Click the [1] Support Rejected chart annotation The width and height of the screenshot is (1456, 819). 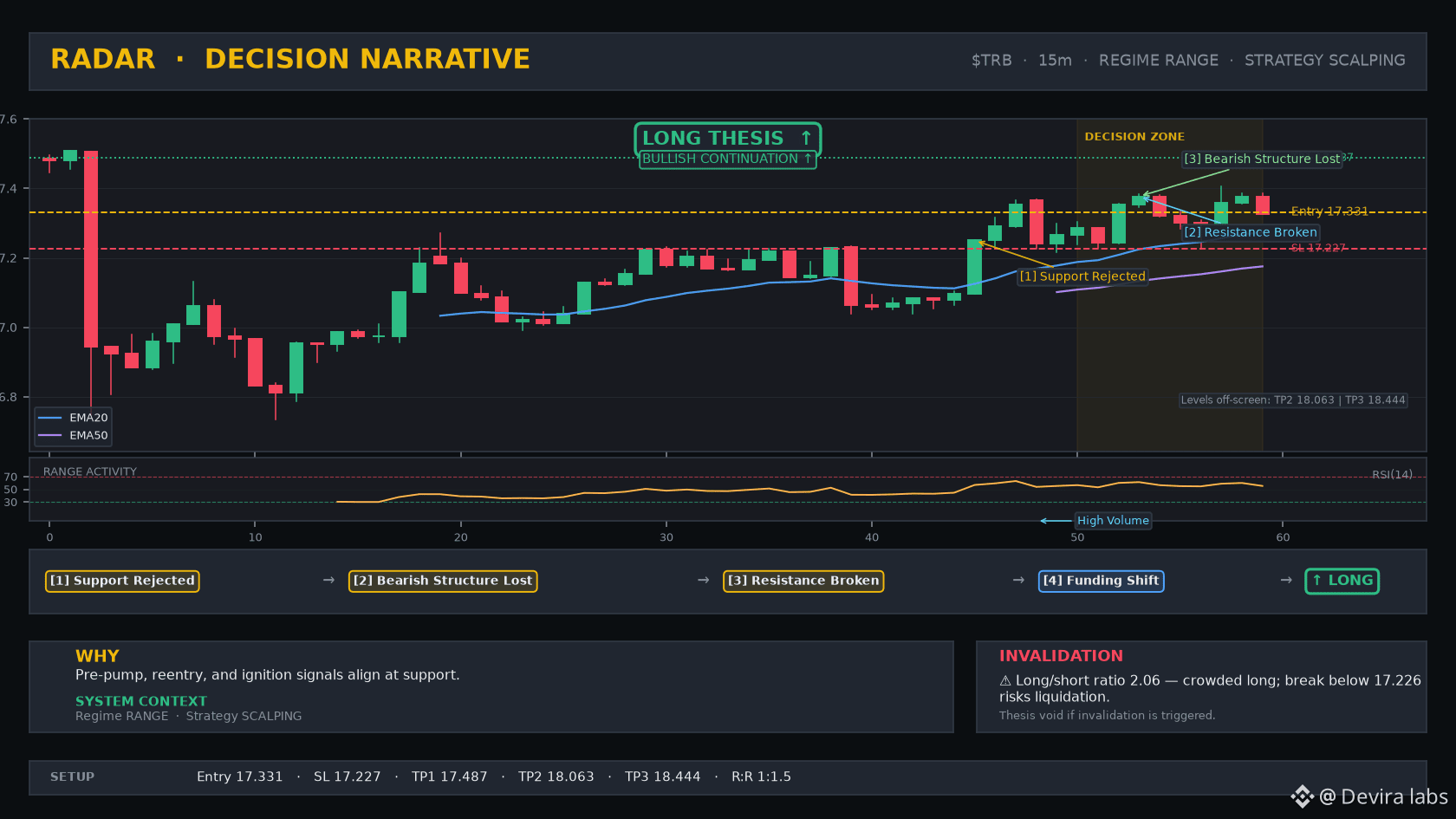click(x=1082, y=276)
